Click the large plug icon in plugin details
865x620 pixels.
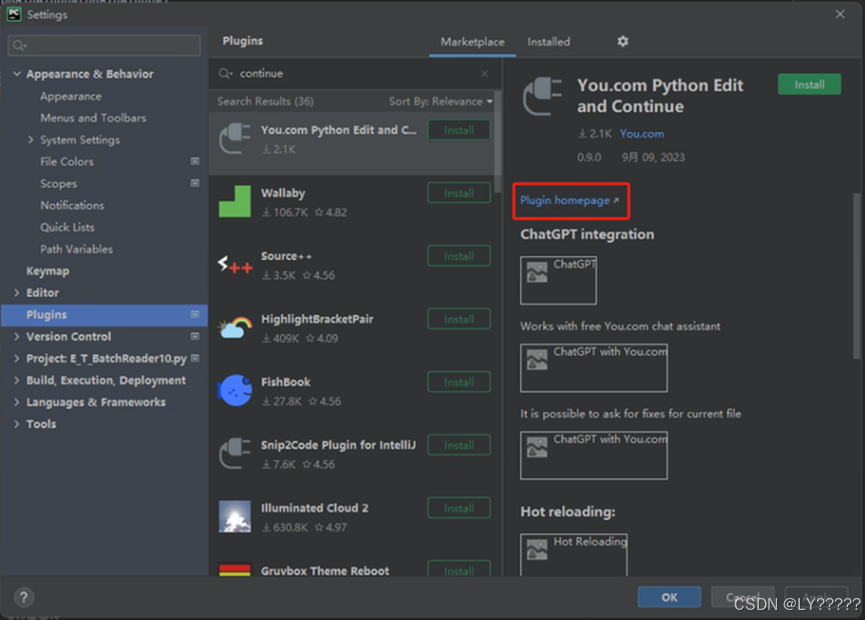[x=542, y=97]
